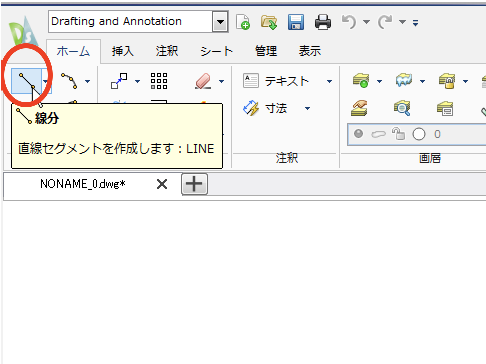Select the NONAME_0.dwg document tab
Viewport: 486px width, 364px height.
[x=83, y=184]
